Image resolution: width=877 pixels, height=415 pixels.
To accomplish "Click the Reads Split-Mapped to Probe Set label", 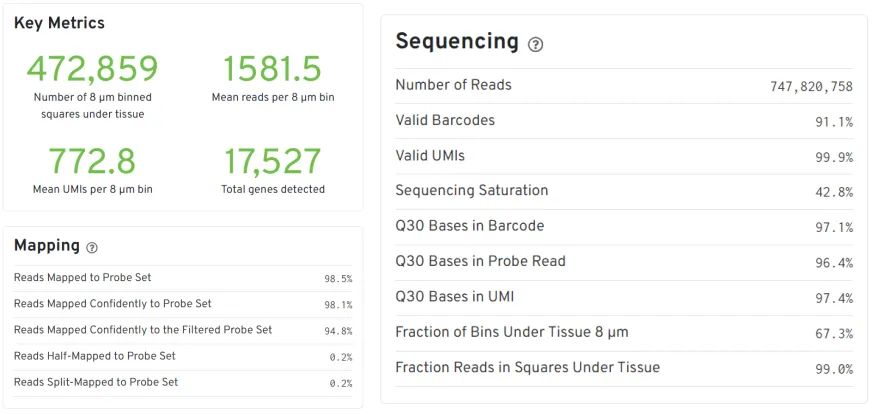I will 96,383.
